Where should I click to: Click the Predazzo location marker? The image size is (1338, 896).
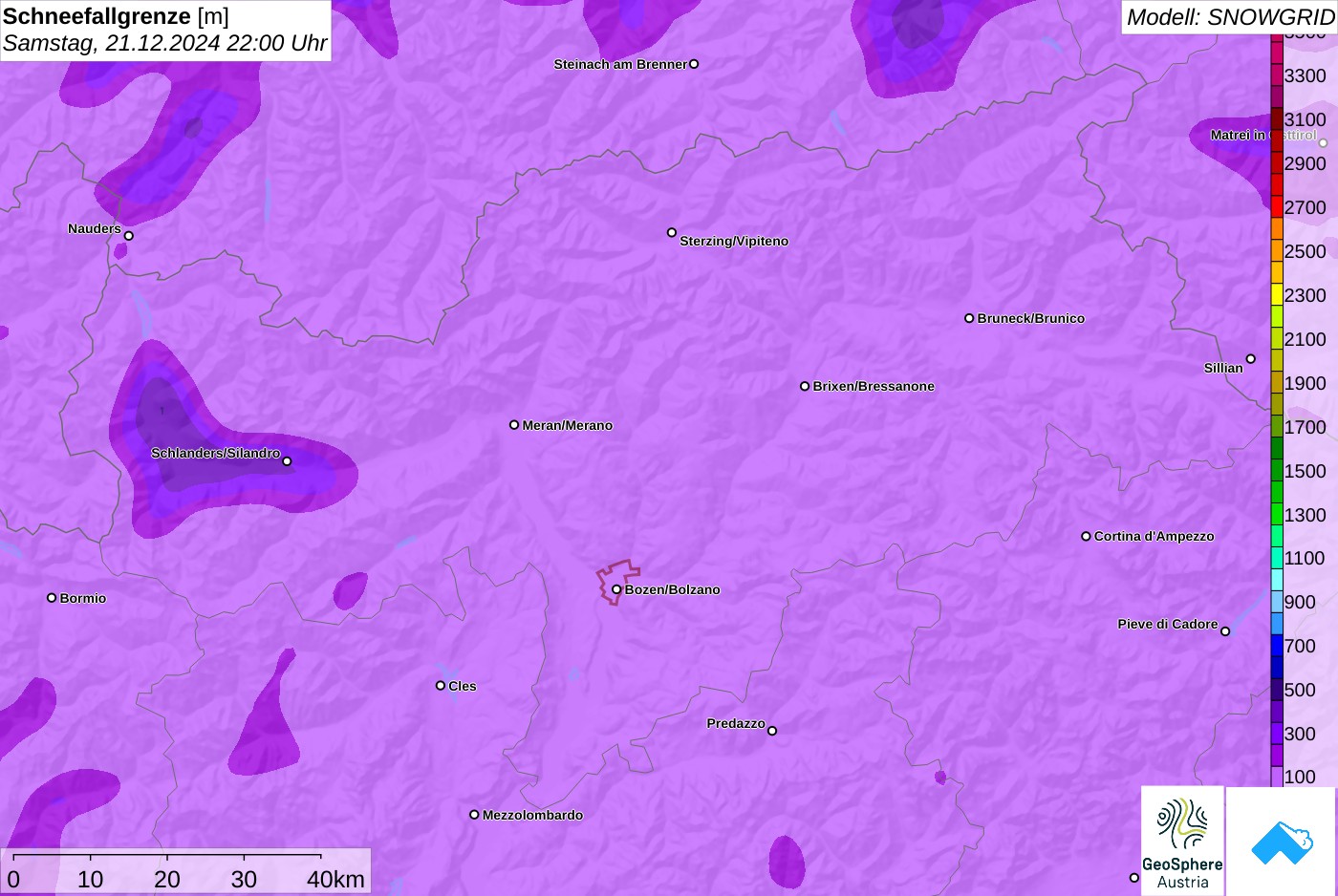[x=772, y=731]
